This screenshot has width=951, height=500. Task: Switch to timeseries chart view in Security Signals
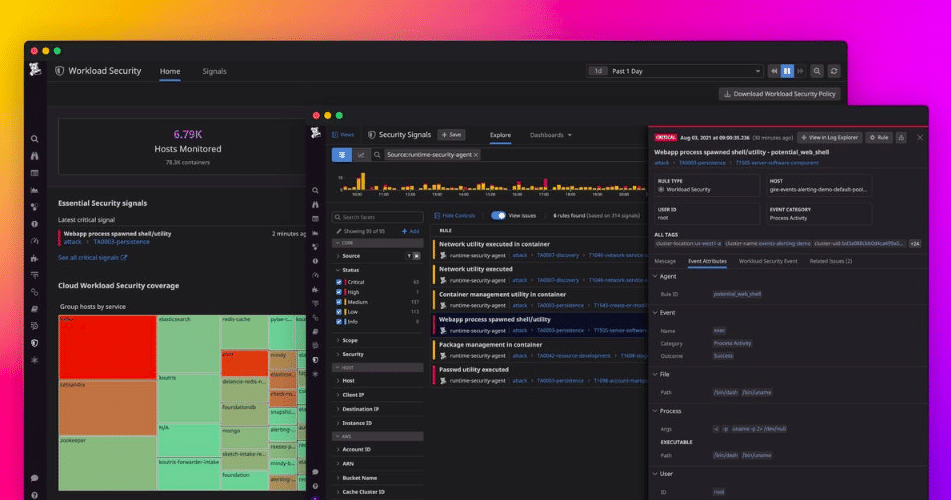pyautogui.click(x=361, y=155)
